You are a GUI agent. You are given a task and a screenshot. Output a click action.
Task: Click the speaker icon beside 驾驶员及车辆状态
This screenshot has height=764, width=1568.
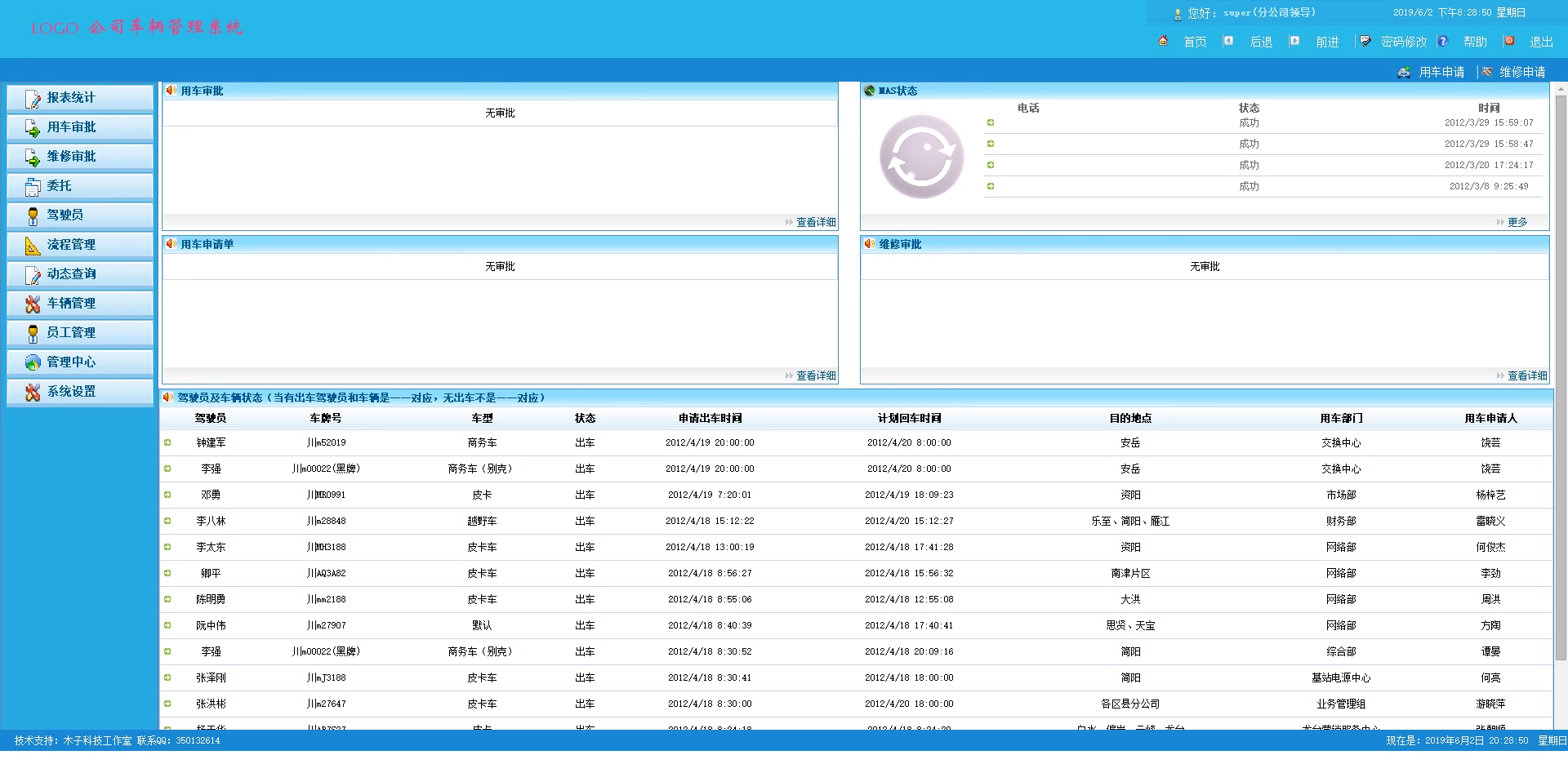click(167, 398)
